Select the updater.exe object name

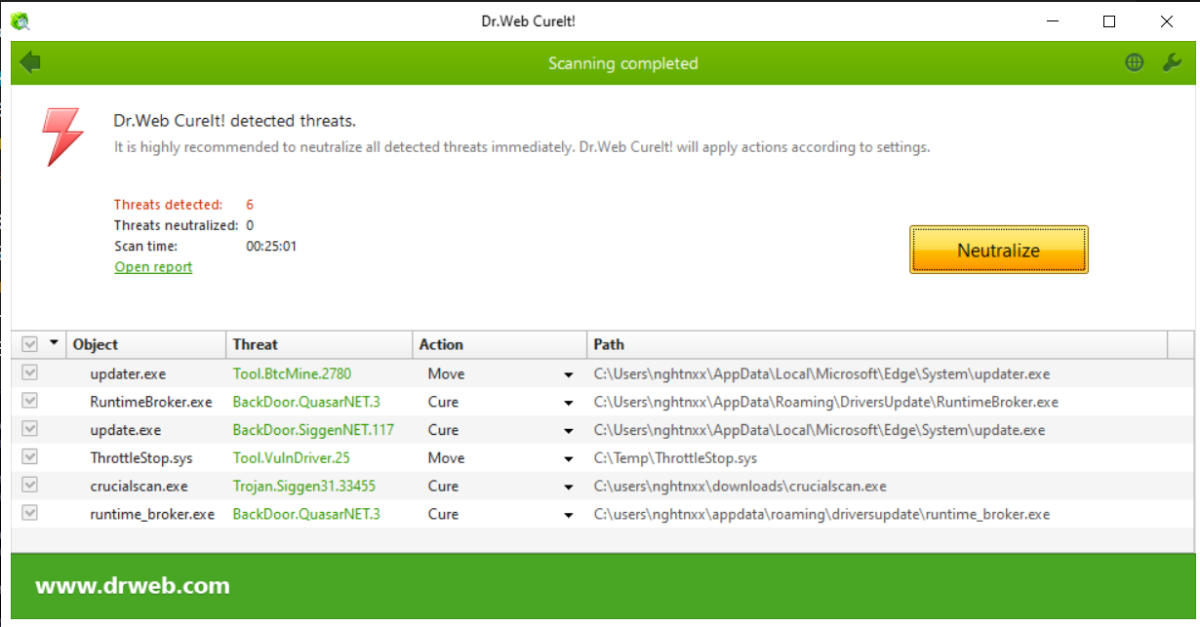point(128,374)
